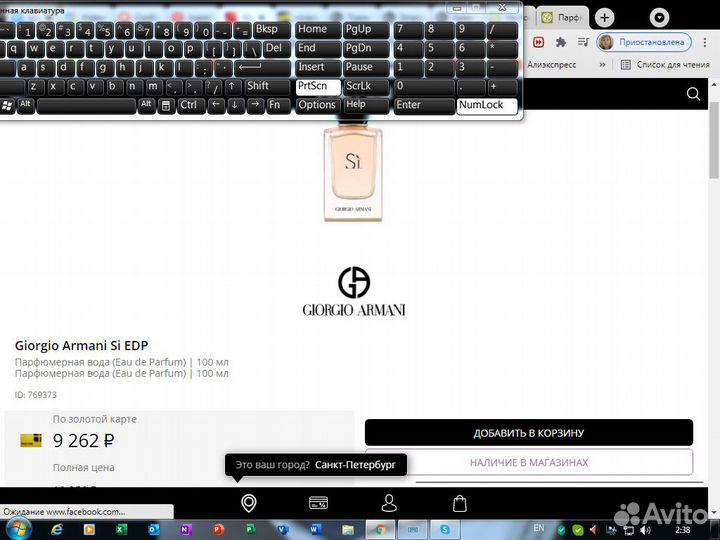Open a new browser tab with plus button
720x540 pixels.
point(604,18)
